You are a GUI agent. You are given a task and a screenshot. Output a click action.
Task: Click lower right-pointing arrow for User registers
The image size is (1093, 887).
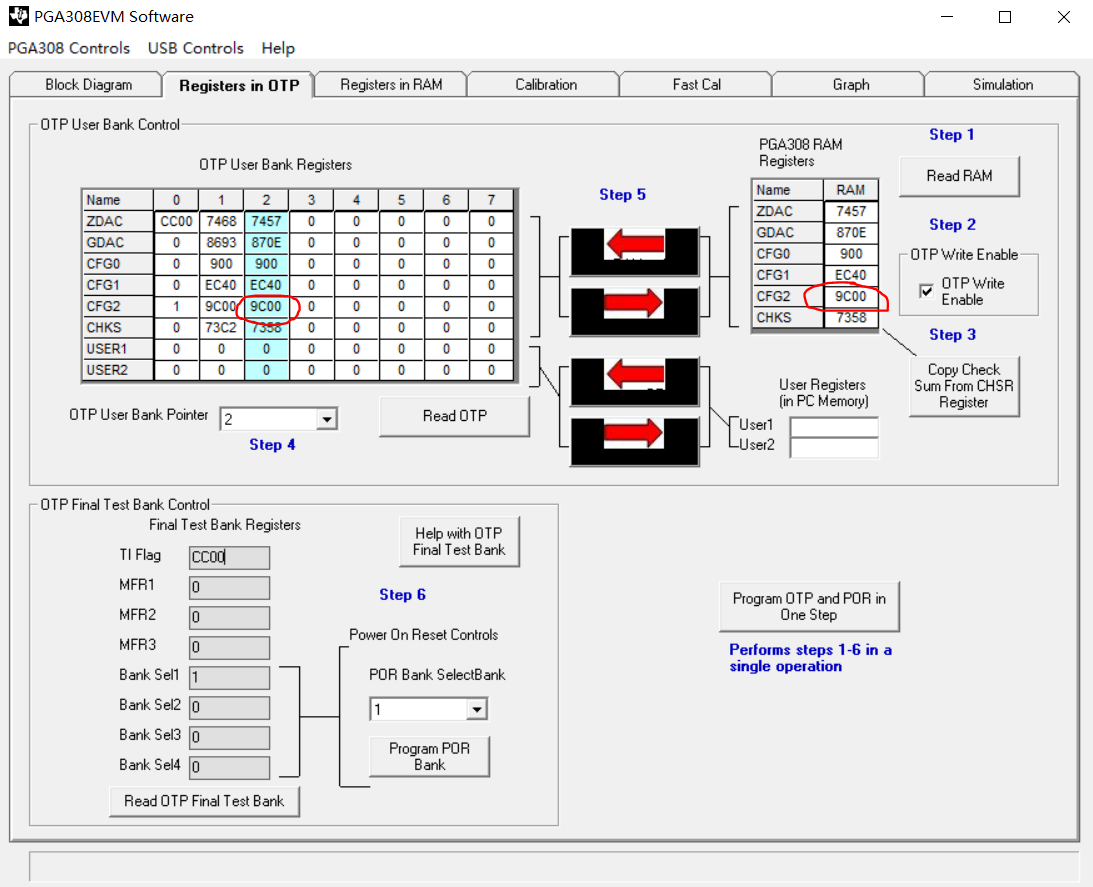point(634,441)
